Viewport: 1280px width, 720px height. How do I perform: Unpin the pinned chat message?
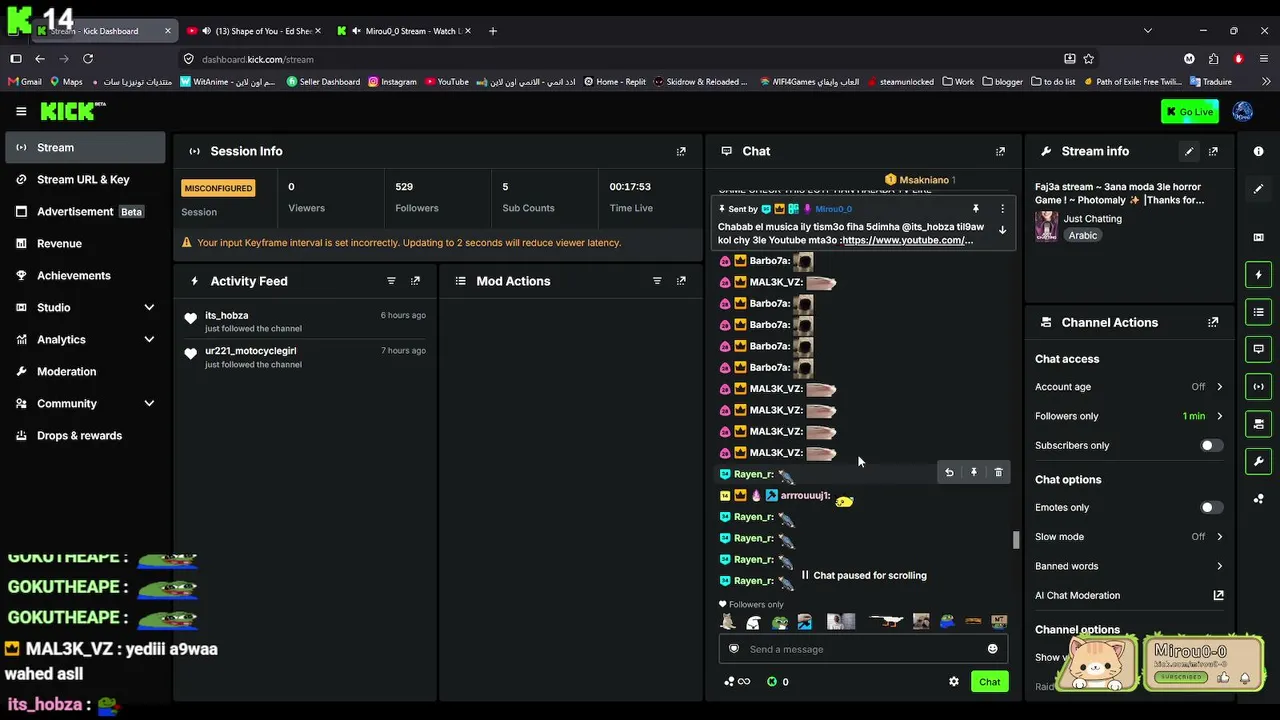coord(975,209)
